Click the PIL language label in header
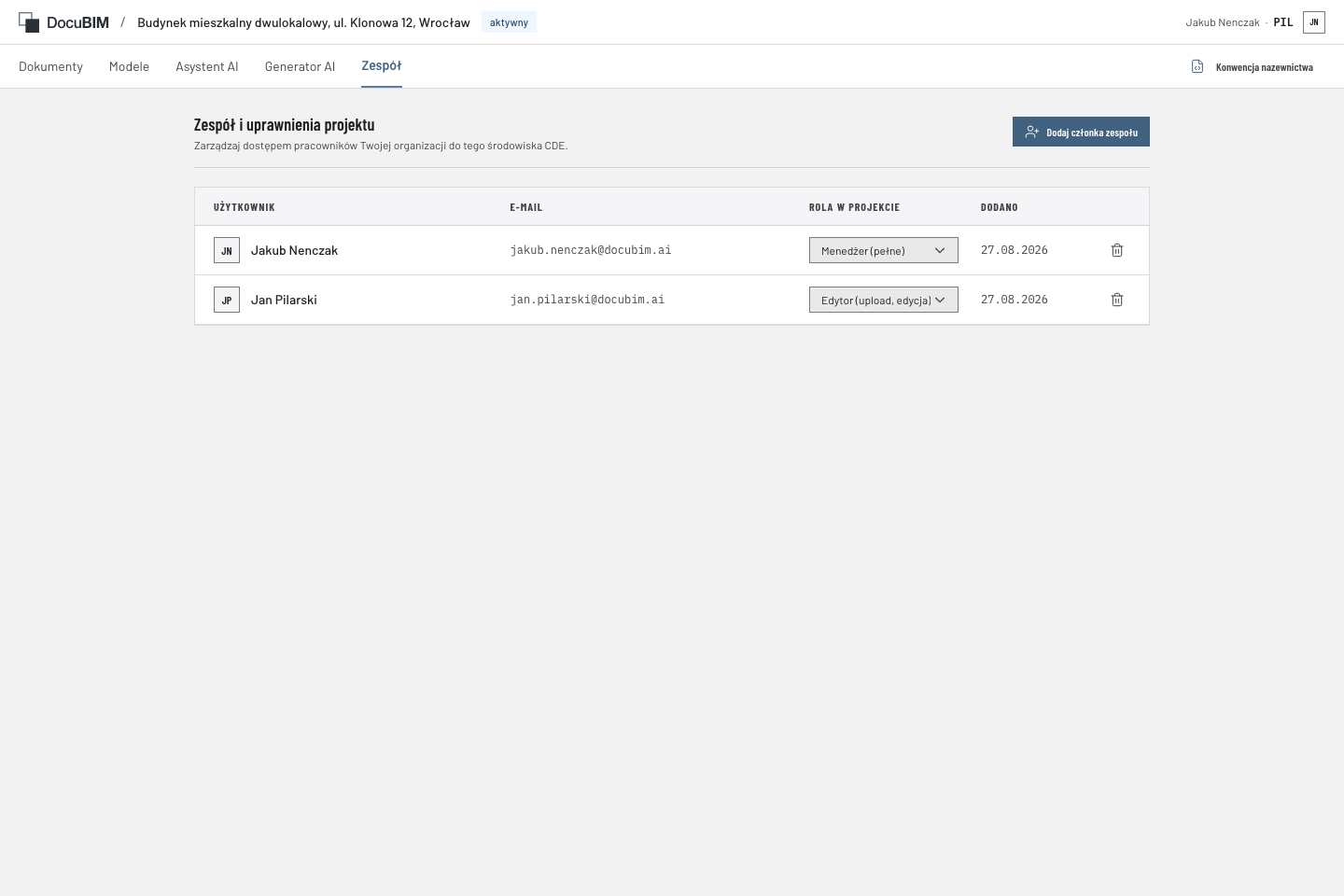Viewport: 1344px width, 896px height. [1283, 22]
